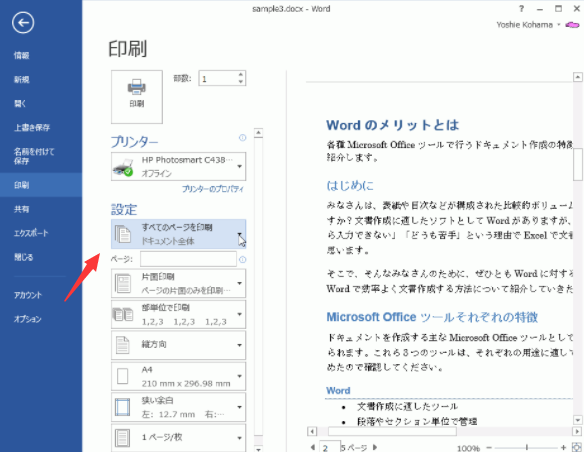Open the printer info icon beside プリンター
Image resolution: width=584 pixels, height=452 pixels.
(x=242, y=138)
